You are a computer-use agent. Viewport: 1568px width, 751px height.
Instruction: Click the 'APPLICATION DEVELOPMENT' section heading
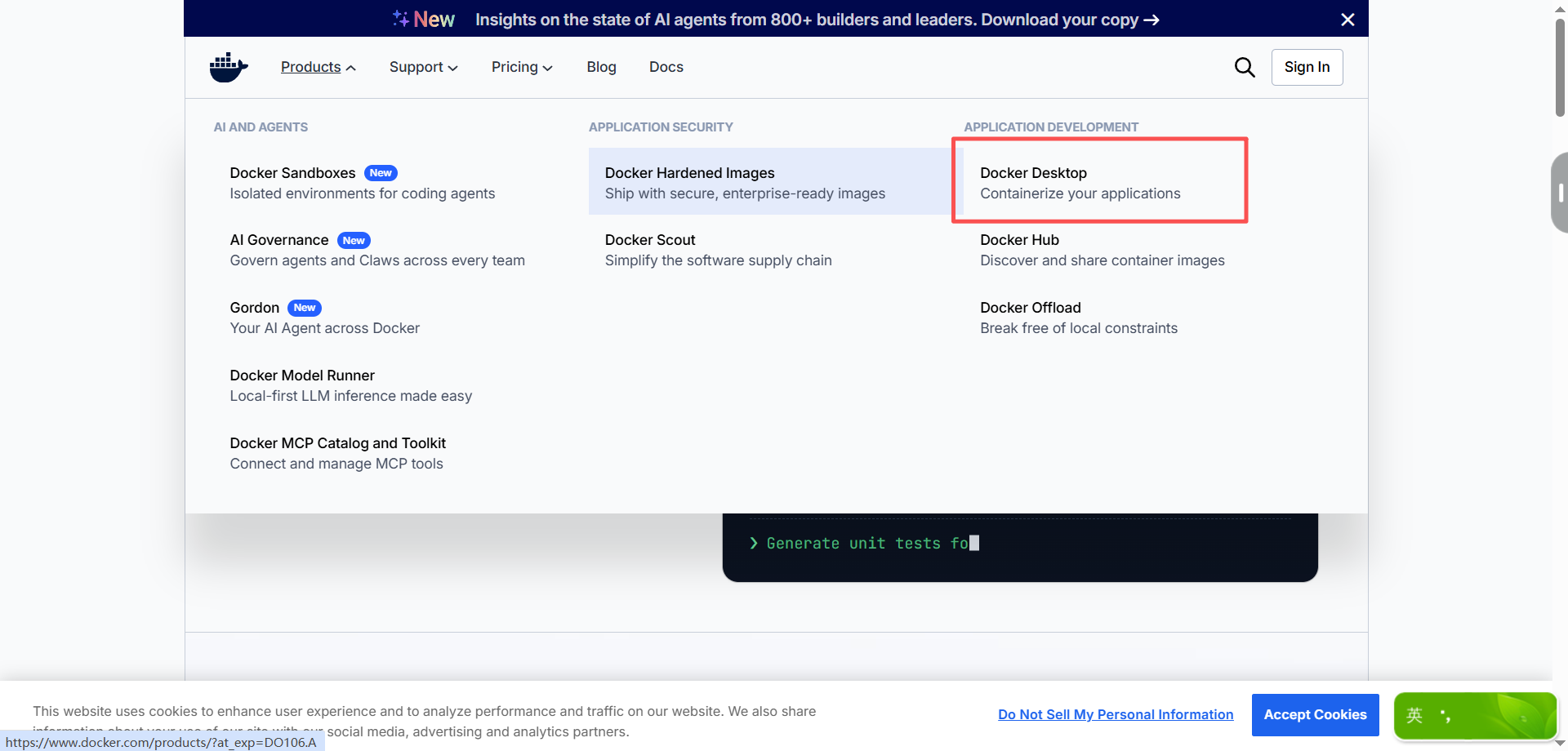click(1051, 127)
